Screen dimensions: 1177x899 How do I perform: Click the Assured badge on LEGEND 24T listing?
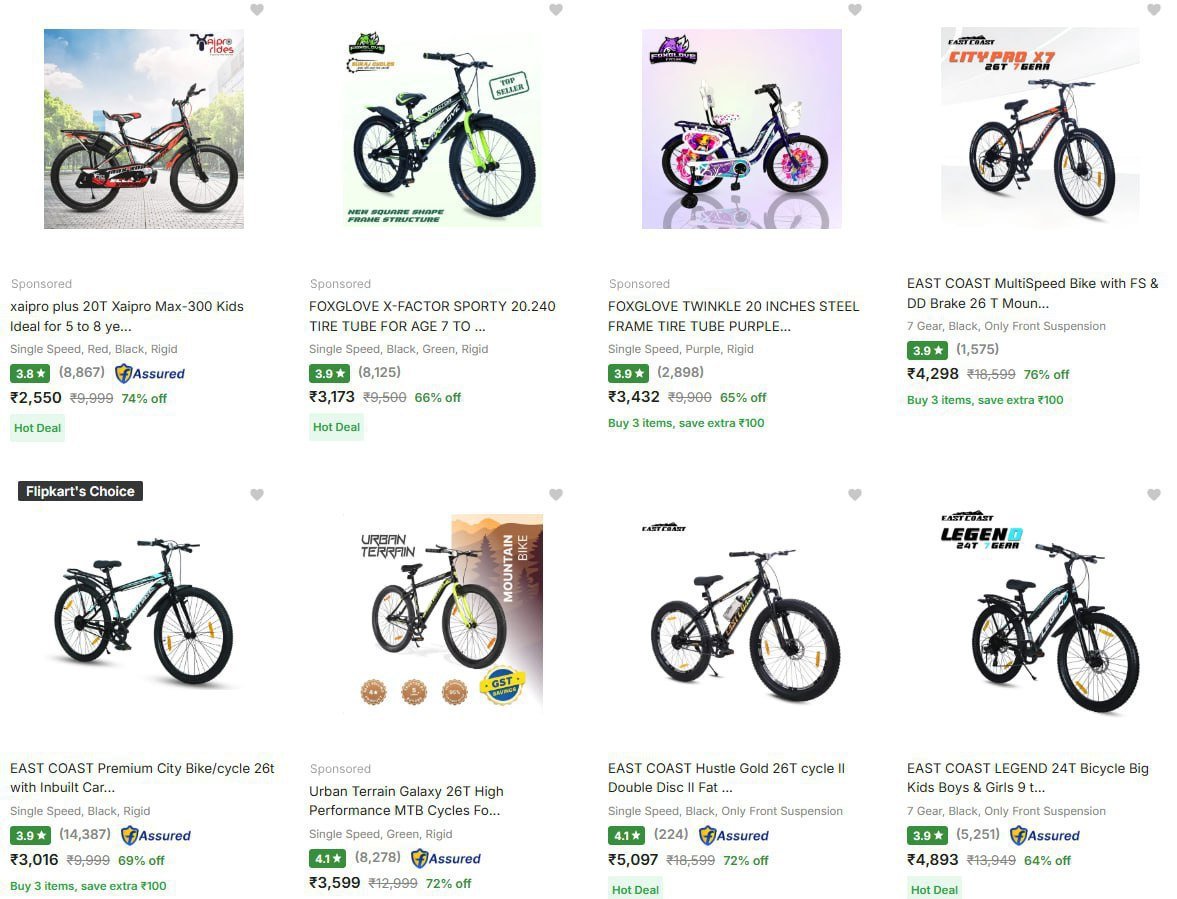coord(1045,835)
